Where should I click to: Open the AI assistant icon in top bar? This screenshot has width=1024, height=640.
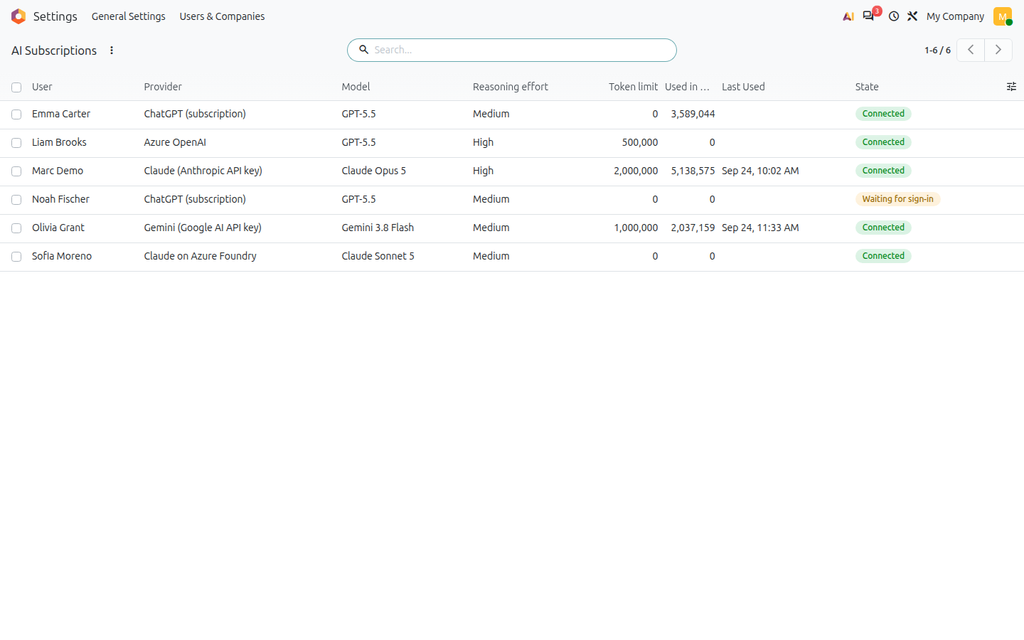(x=848, y=16)
